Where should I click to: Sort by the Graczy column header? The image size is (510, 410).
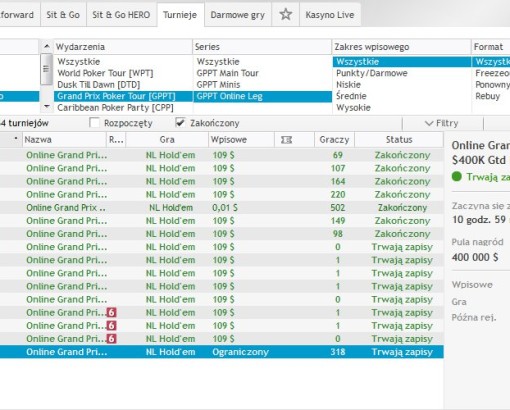pyautogui.click(x=334, y=140)
